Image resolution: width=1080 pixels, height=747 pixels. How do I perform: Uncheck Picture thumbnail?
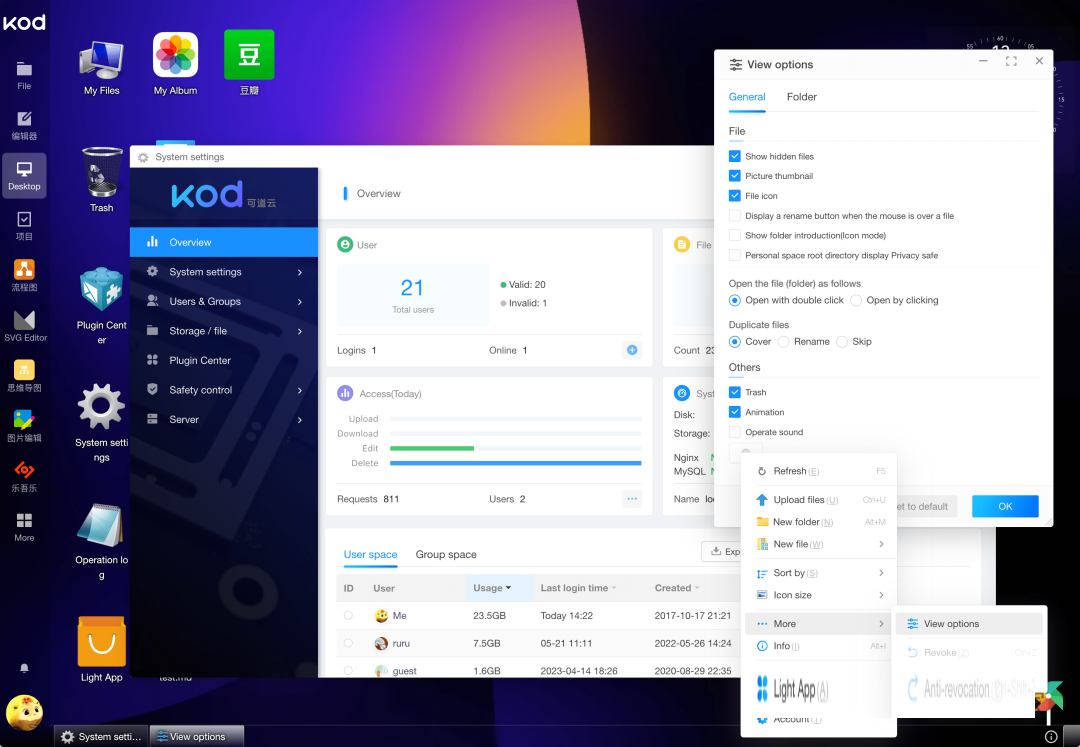735,176
